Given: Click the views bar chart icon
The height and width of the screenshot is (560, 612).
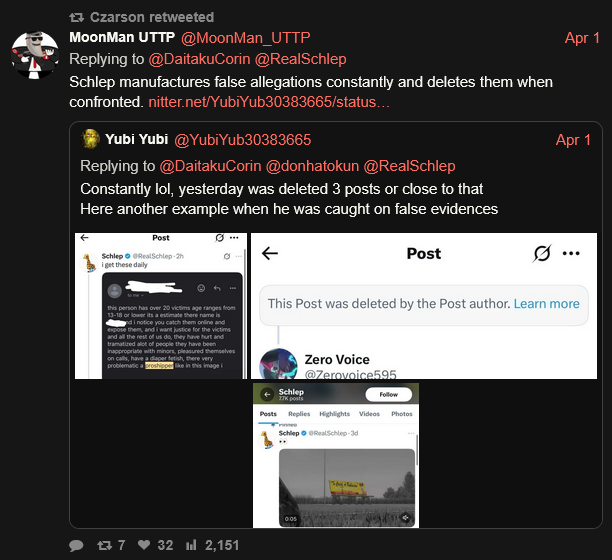Looking at the screenshot, I should coord(191,545).
